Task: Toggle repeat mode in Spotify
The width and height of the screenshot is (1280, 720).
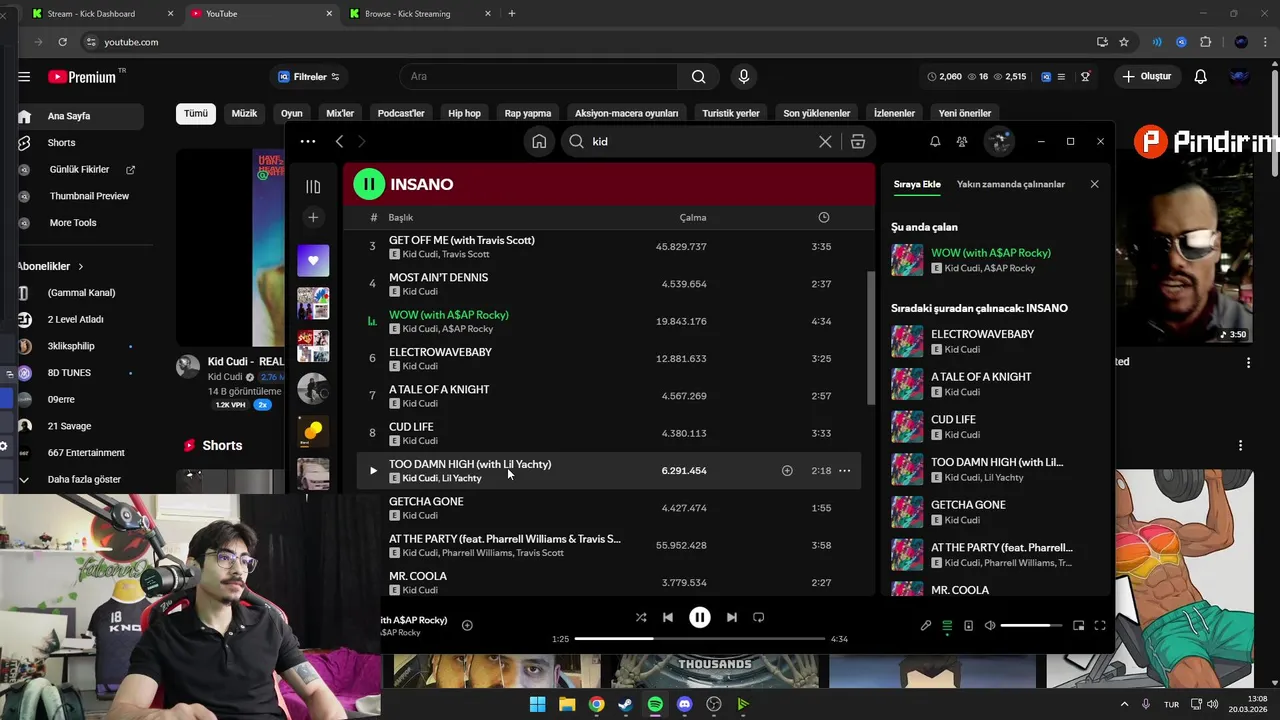Action: pyautogui.click(x=758, y=617)
